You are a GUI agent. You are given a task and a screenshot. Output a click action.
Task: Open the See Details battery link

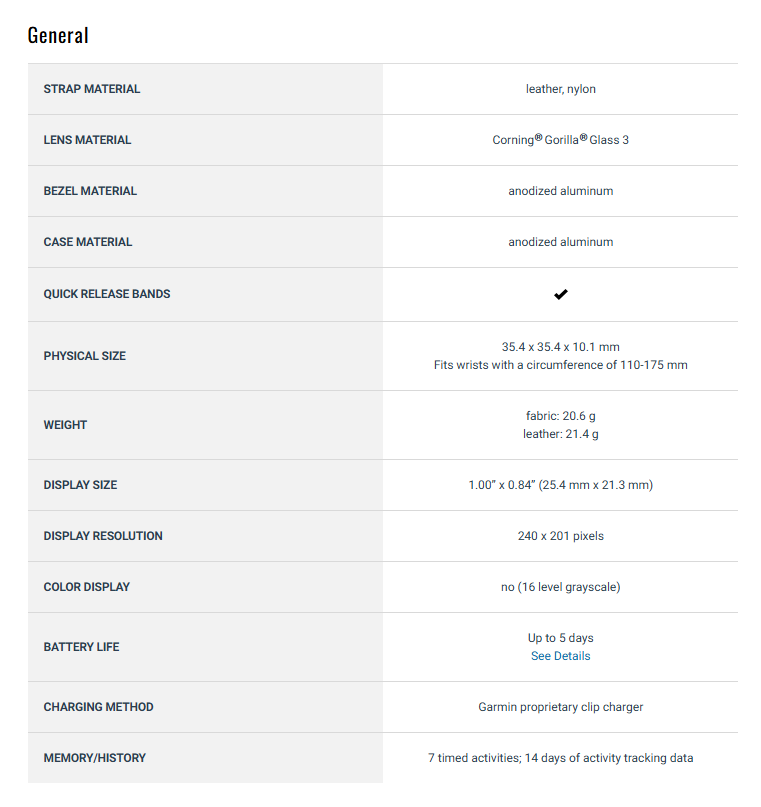click(560, 656)
